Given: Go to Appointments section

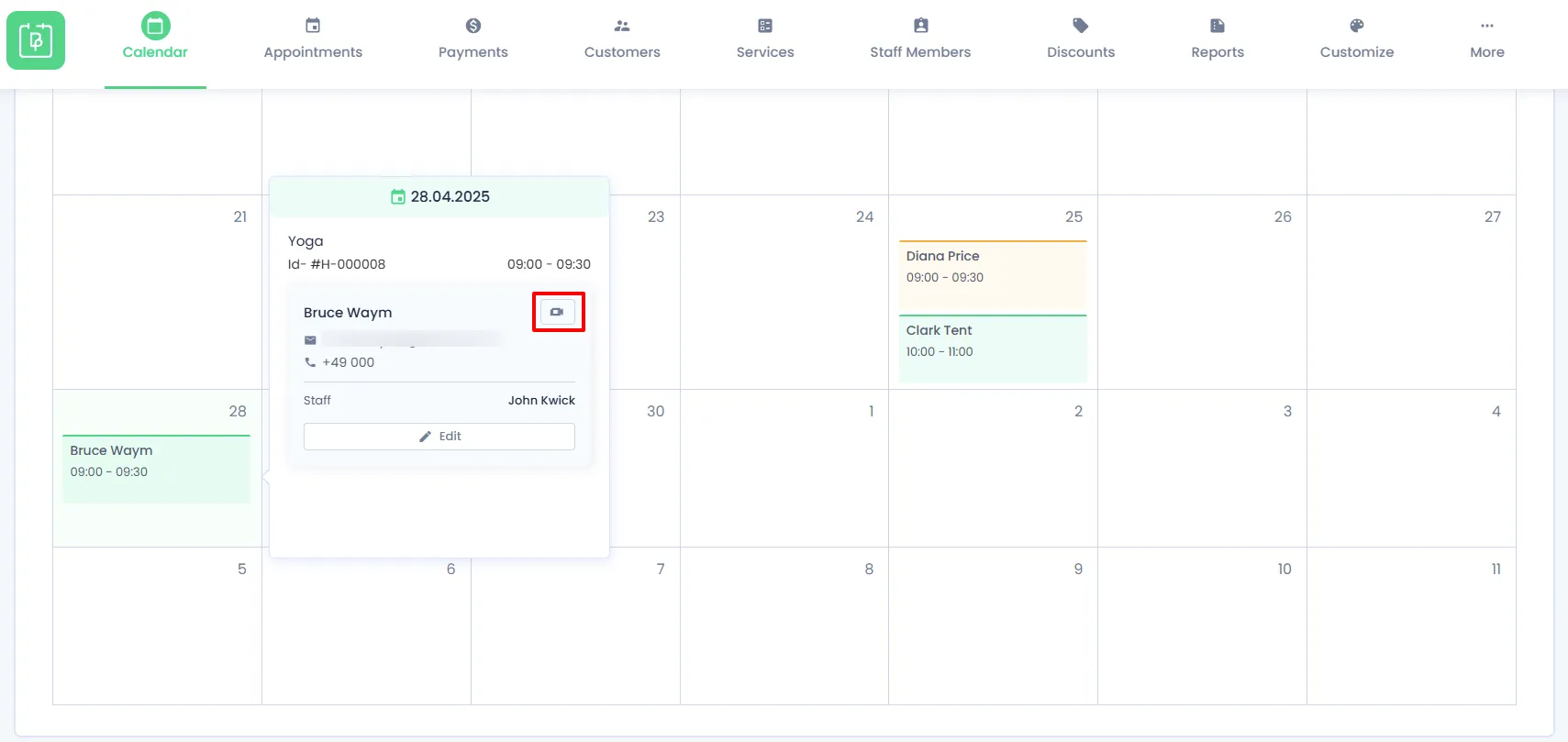Looking at the screenshot, I should pos(313,39).
